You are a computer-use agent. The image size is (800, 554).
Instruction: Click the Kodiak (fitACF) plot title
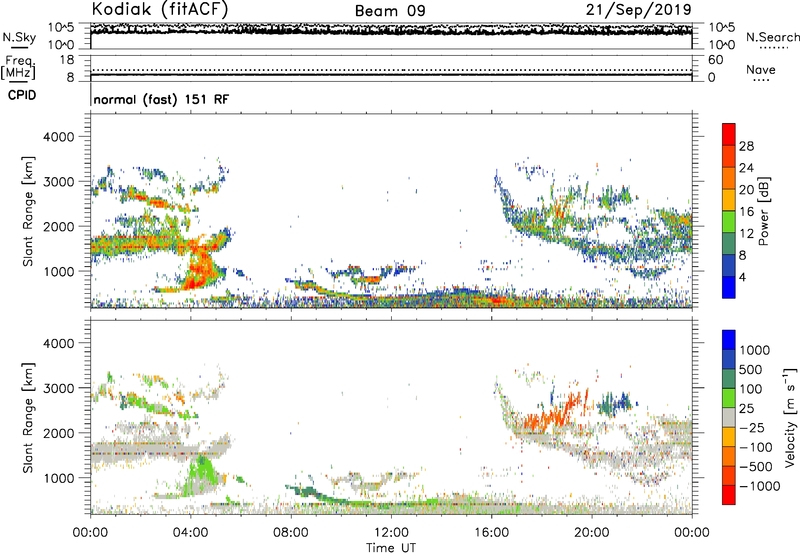[160, 10]
